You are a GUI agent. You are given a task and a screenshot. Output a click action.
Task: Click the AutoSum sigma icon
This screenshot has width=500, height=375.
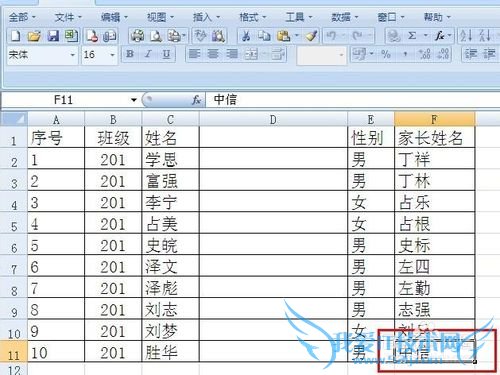tap(412, 36)
